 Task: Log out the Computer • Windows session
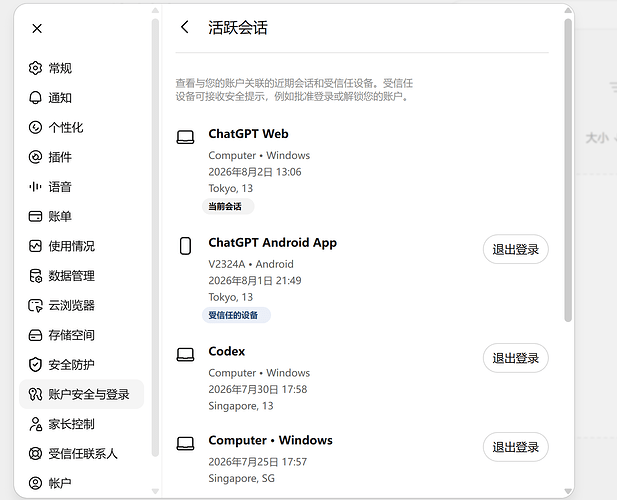(515, 447)
